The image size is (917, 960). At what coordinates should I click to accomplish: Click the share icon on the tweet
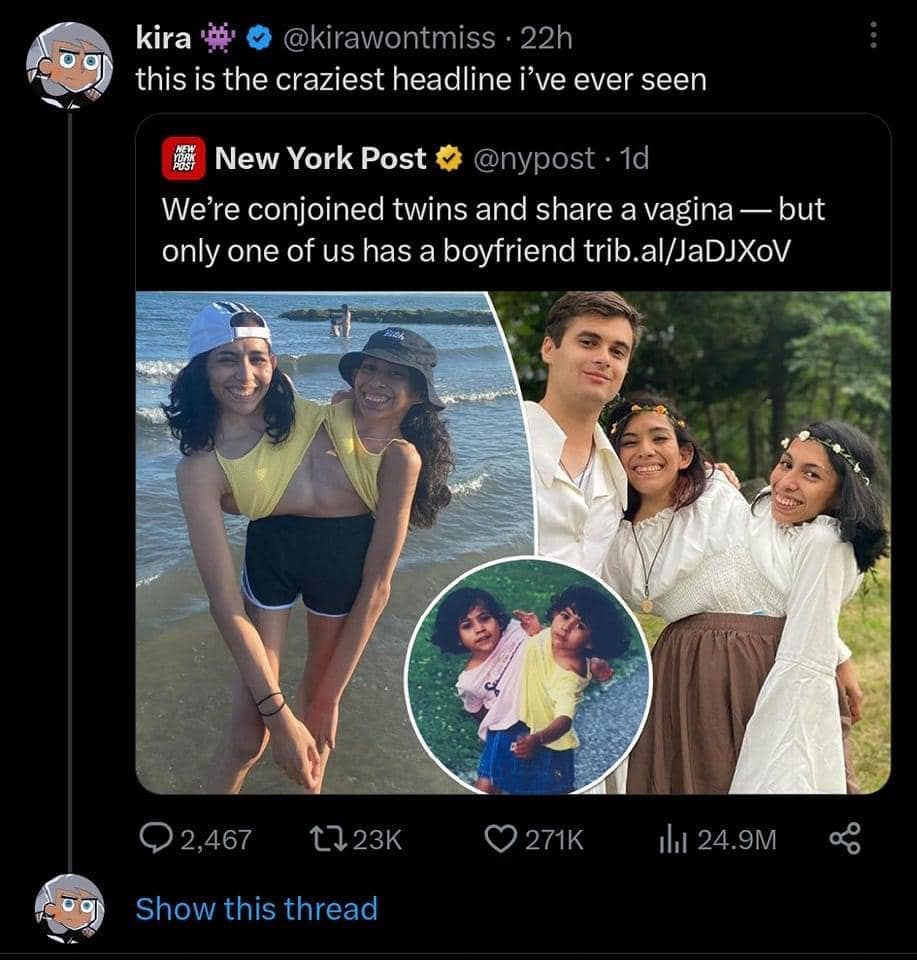(847, 840)
